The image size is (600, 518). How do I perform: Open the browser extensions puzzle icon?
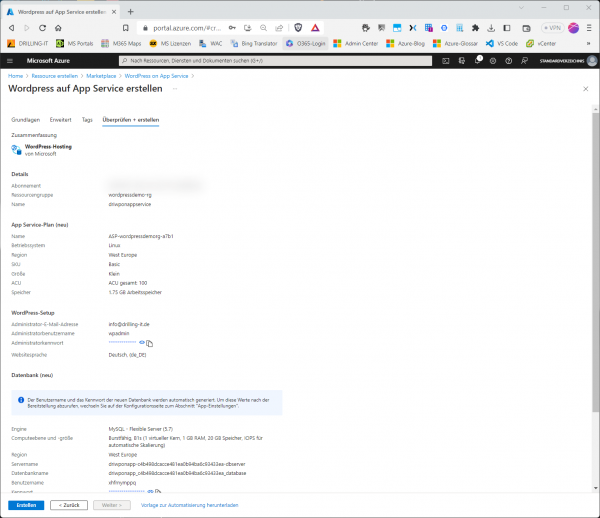tap(475, 28)
